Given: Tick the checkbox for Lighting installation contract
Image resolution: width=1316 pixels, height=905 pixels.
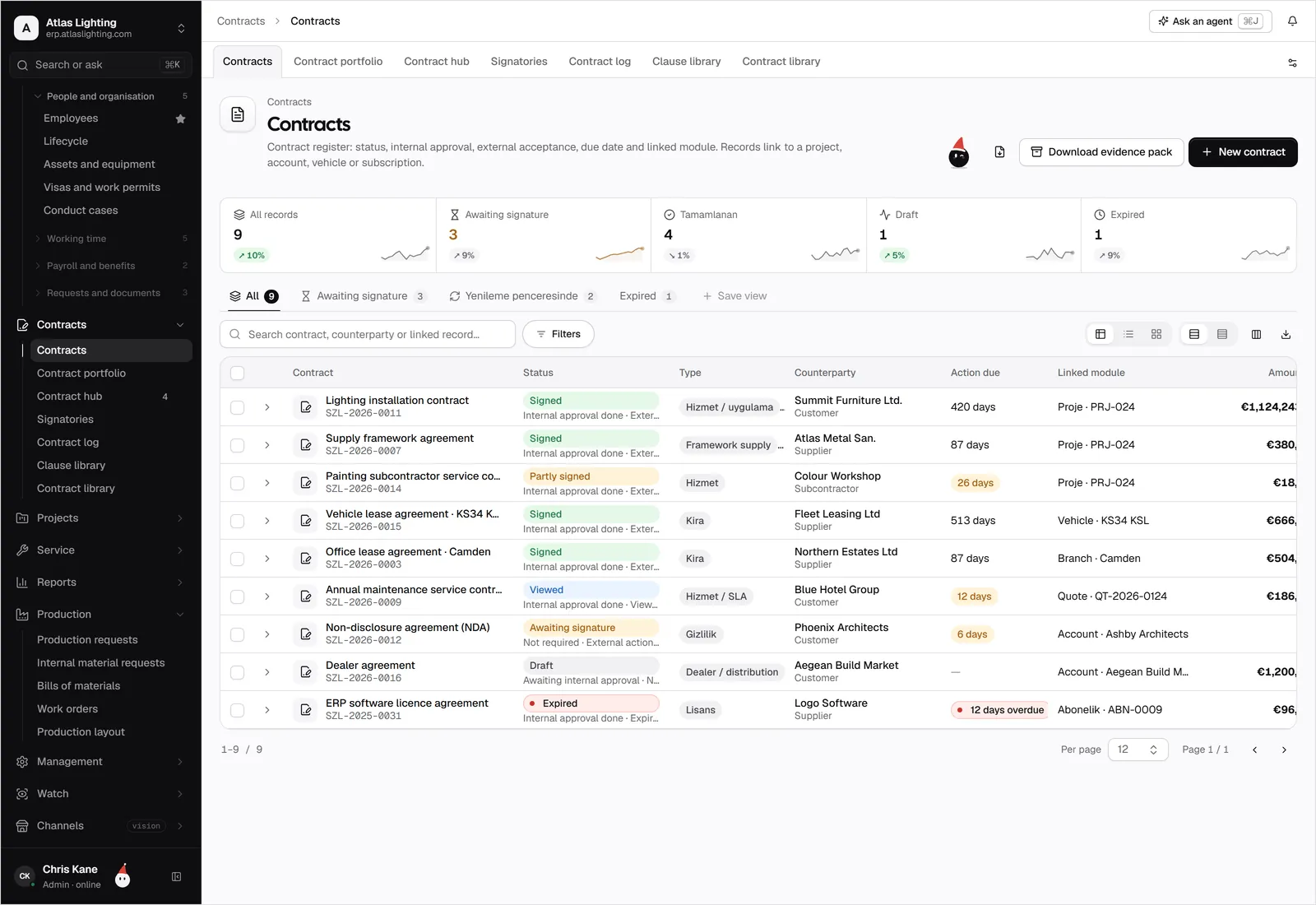Looking at the screenshot, I should (238, 407).
